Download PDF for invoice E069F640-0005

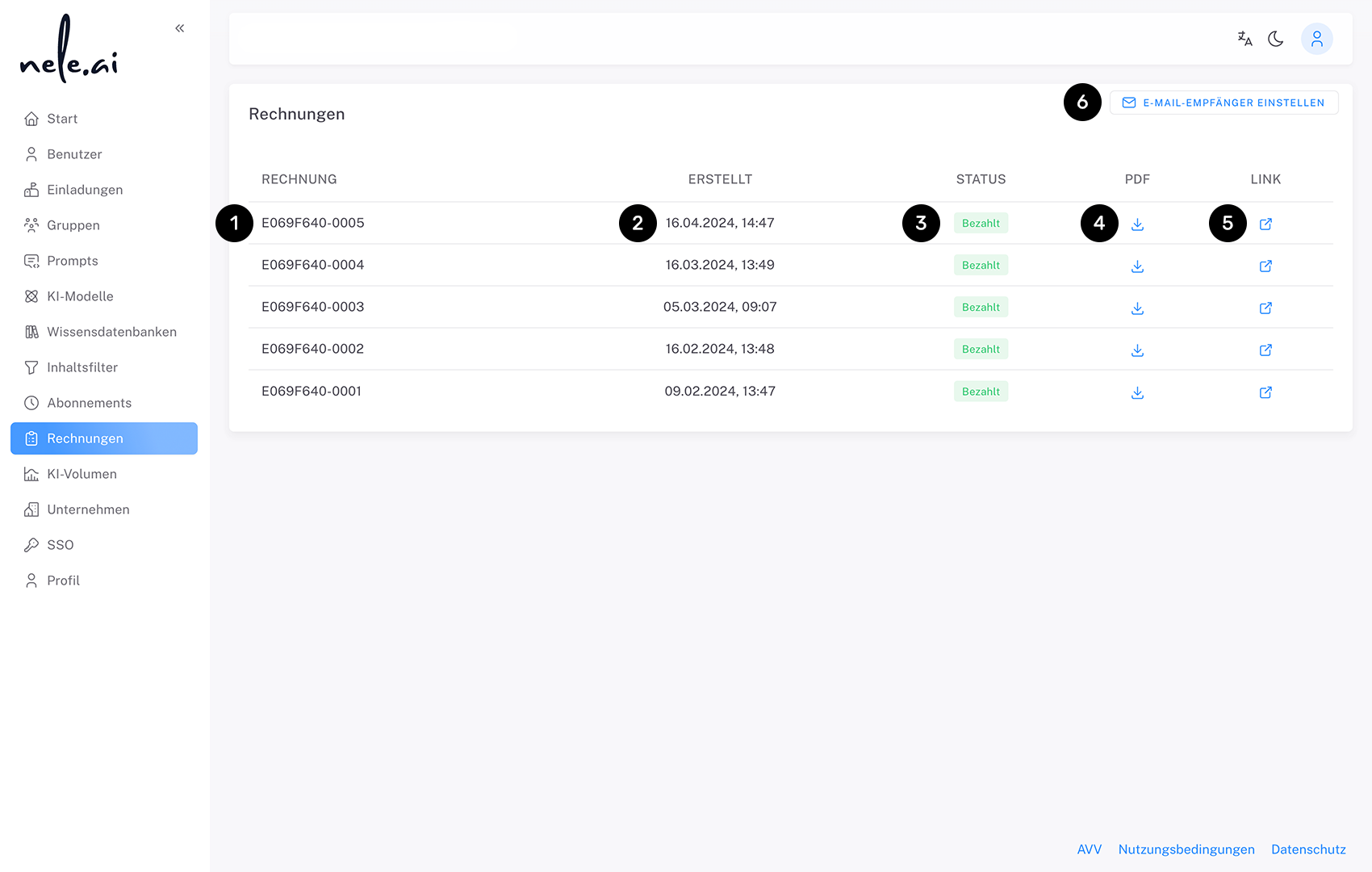tap(1137, 224)
